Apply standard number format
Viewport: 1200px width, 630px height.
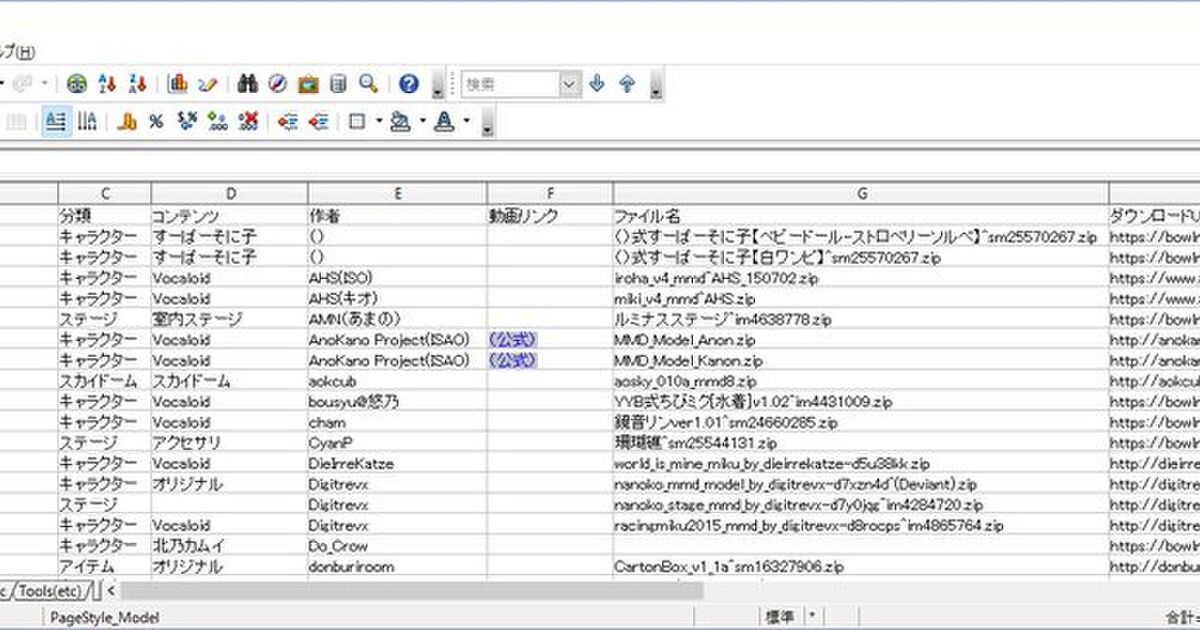point(186,122)
